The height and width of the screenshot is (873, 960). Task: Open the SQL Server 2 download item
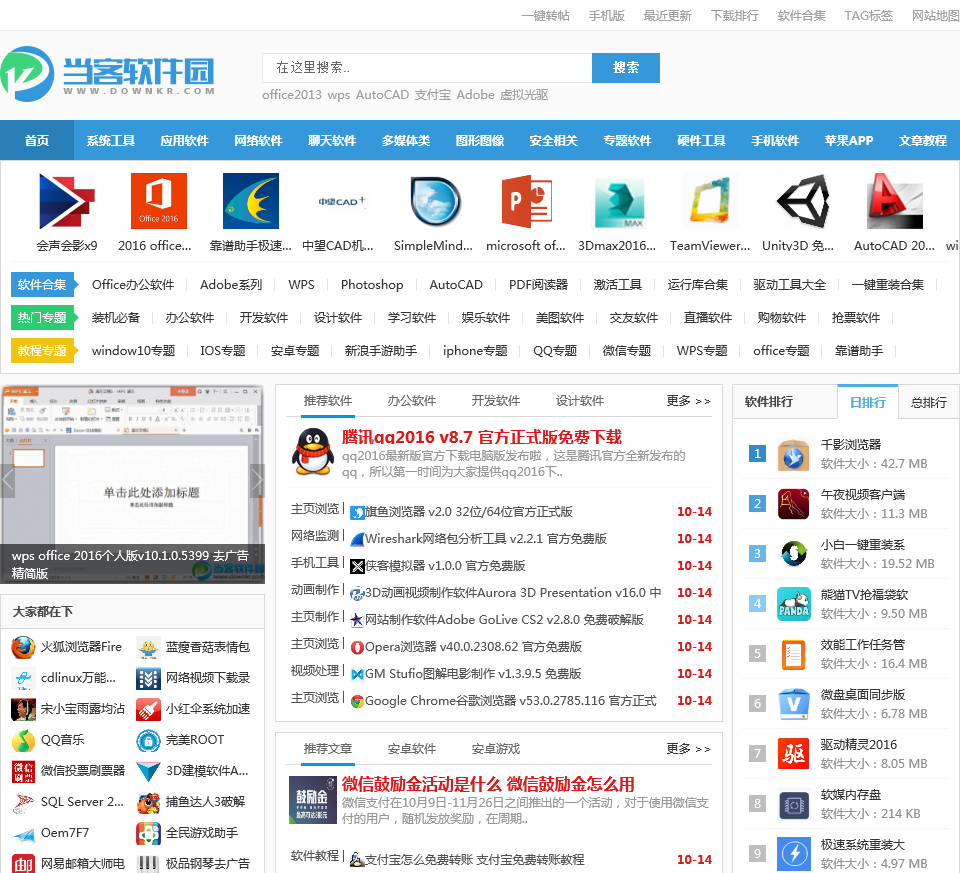[x=82, y=802]
